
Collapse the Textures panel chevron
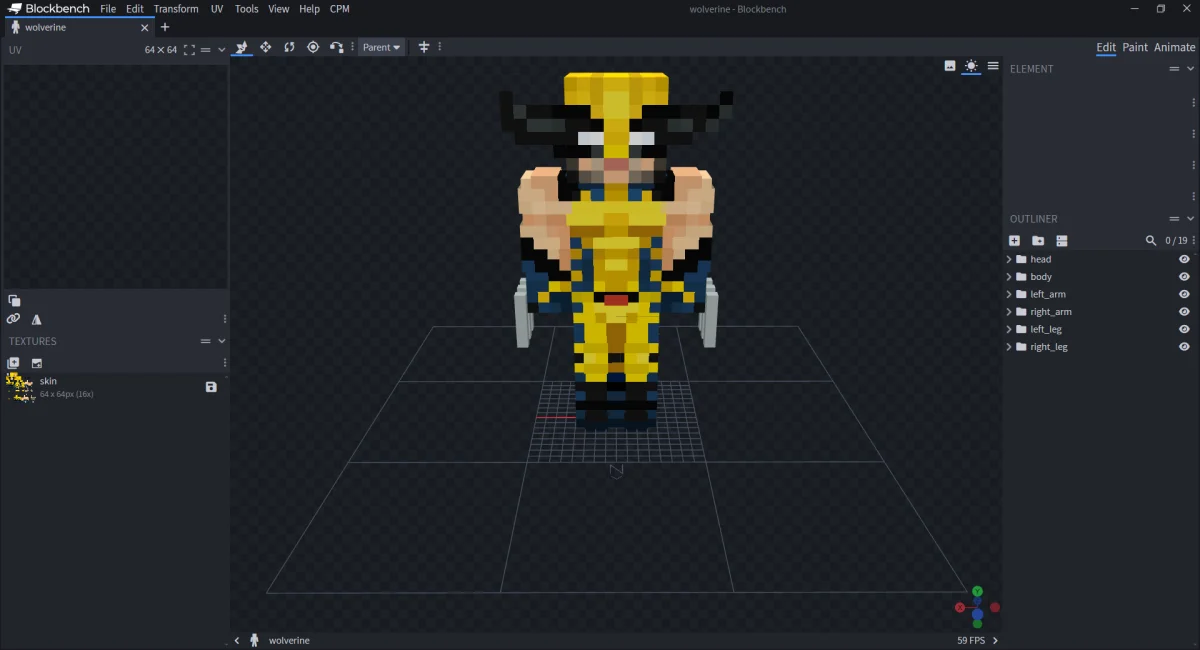pos(221,341)
